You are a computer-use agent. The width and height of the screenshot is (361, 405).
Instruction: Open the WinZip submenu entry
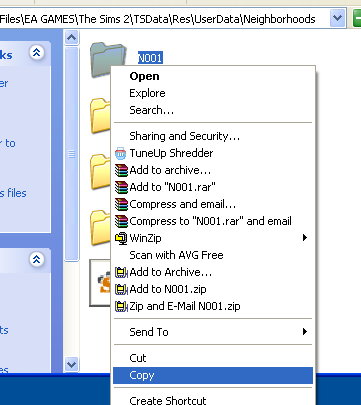(213, 238)
